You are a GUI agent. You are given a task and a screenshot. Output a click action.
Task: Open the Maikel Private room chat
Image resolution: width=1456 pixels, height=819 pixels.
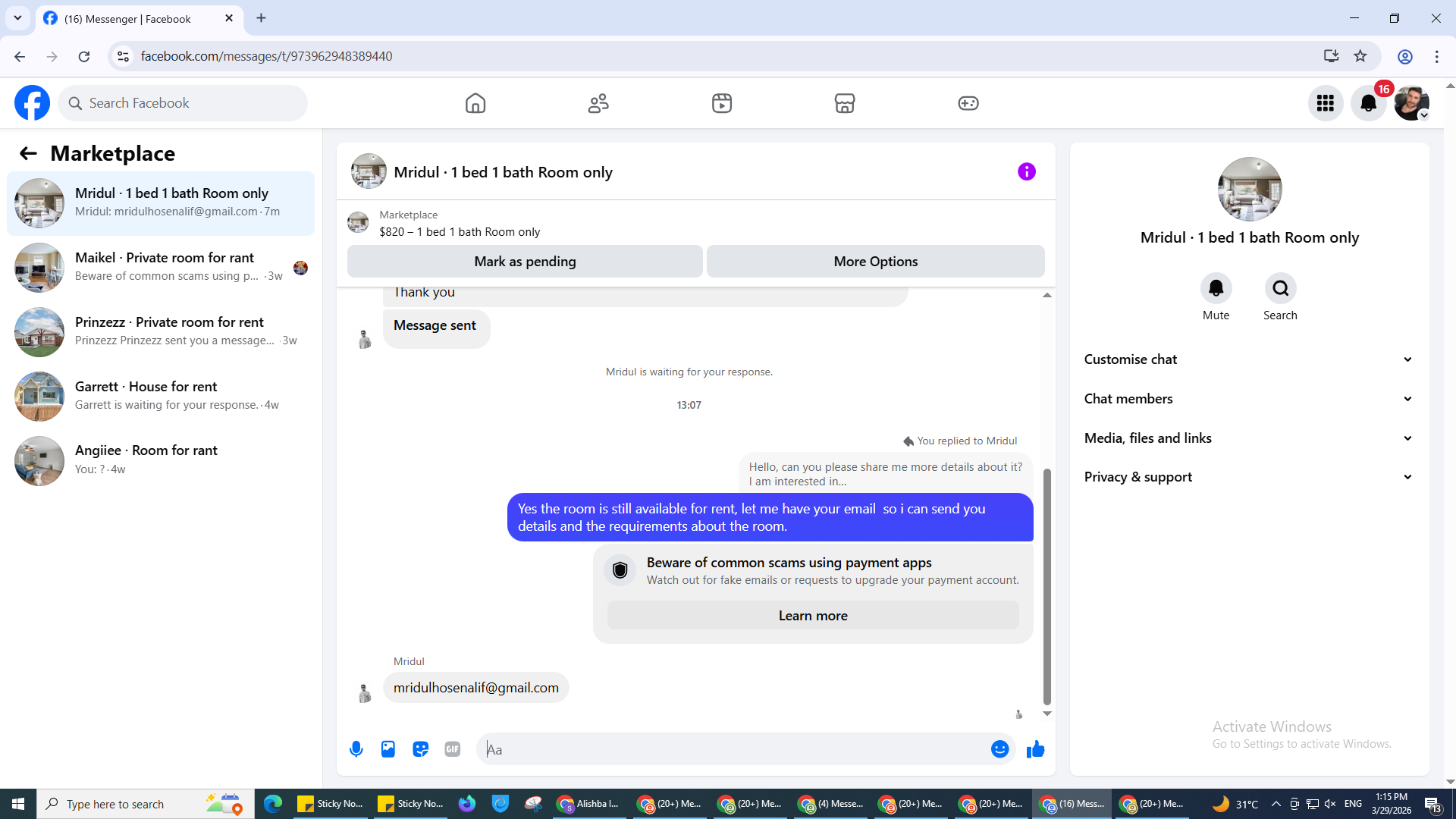coord(161,268)
